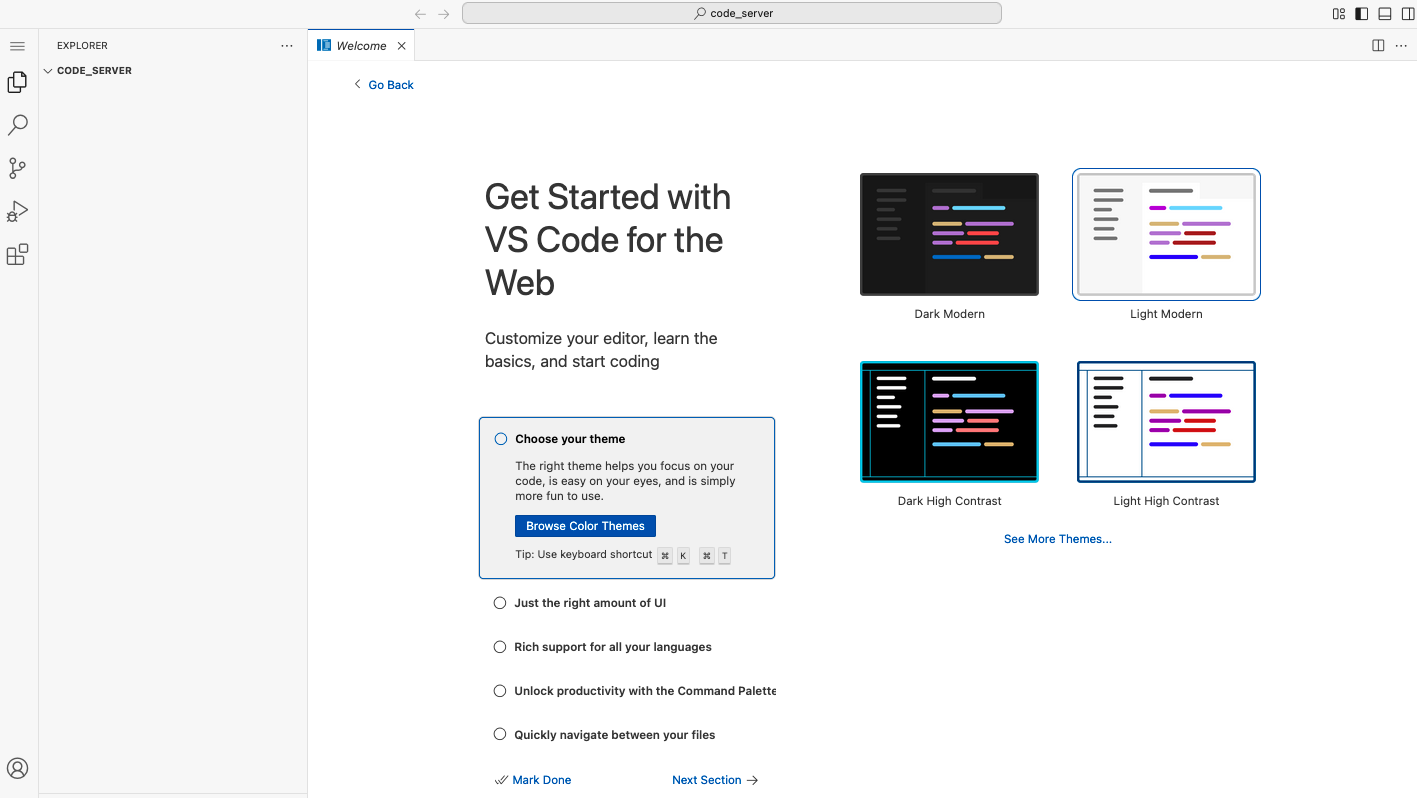The image size is (1417, 798).
Task: Select the Dark High Contrast theme thumbnail
Action: [949, 422]
